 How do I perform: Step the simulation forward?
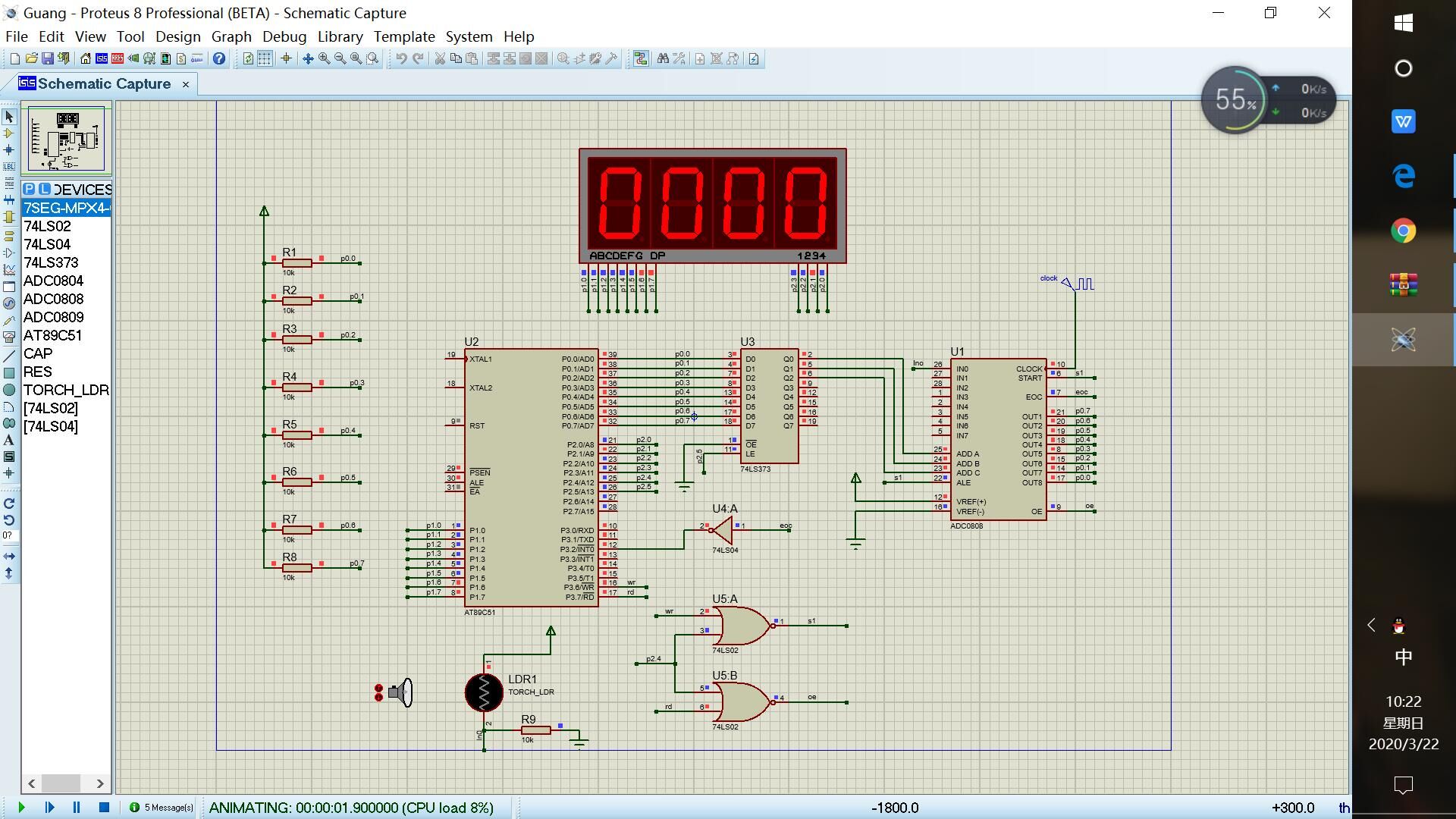(x=49, y=808)
